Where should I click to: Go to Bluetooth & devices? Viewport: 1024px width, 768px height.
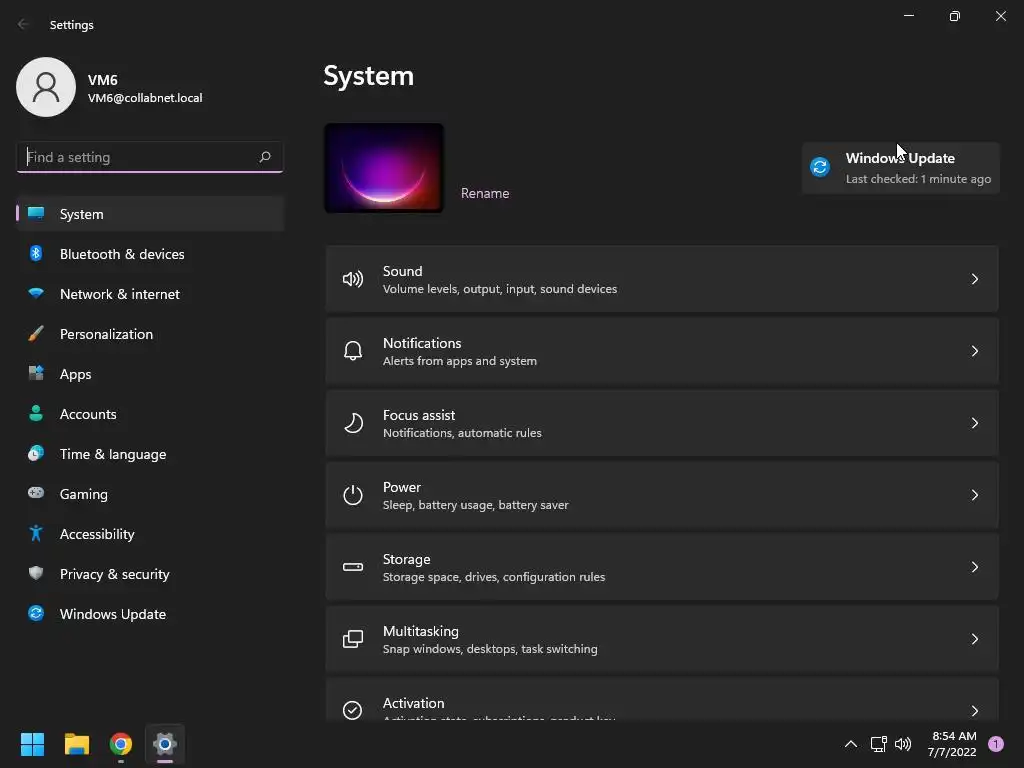pos(150,253)
